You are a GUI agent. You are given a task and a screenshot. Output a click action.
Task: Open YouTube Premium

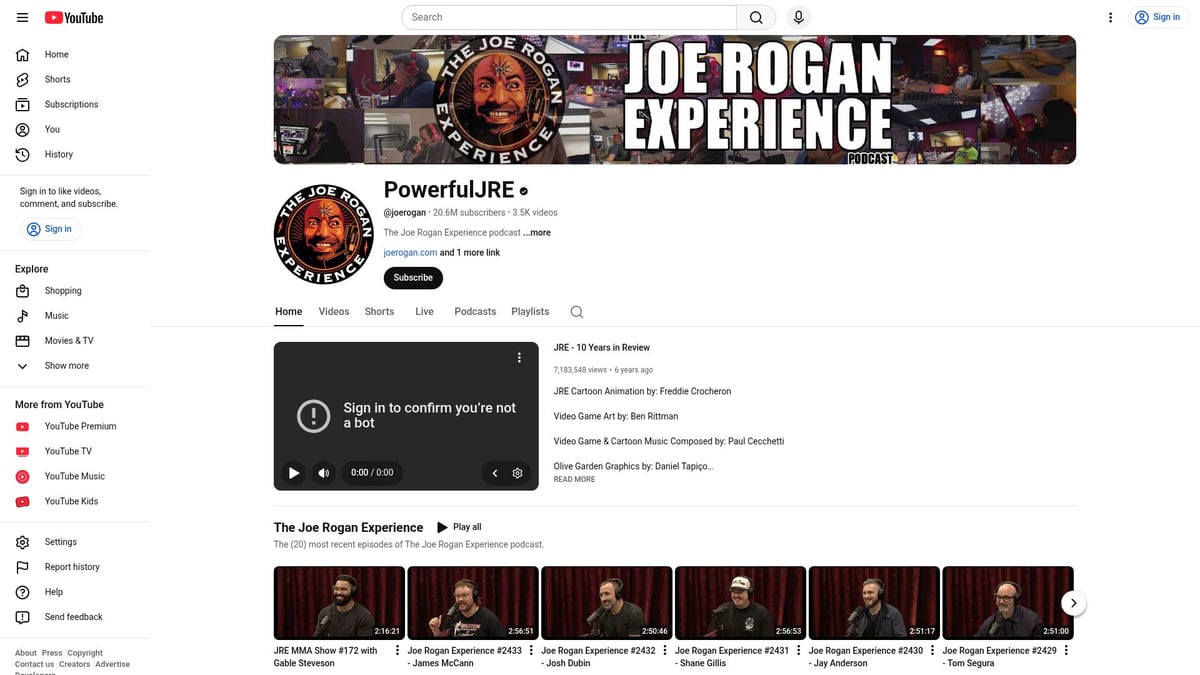click(x=75, y=426)
